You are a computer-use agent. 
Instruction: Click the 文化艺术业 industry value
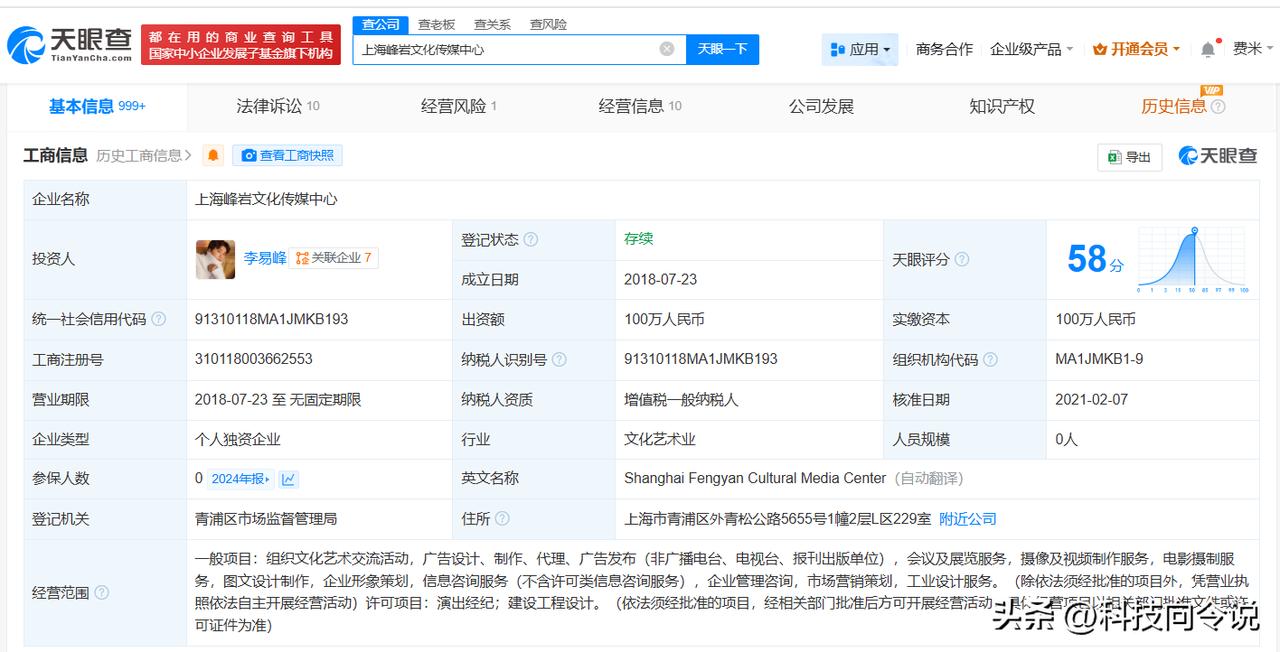[x=660, y=439]
